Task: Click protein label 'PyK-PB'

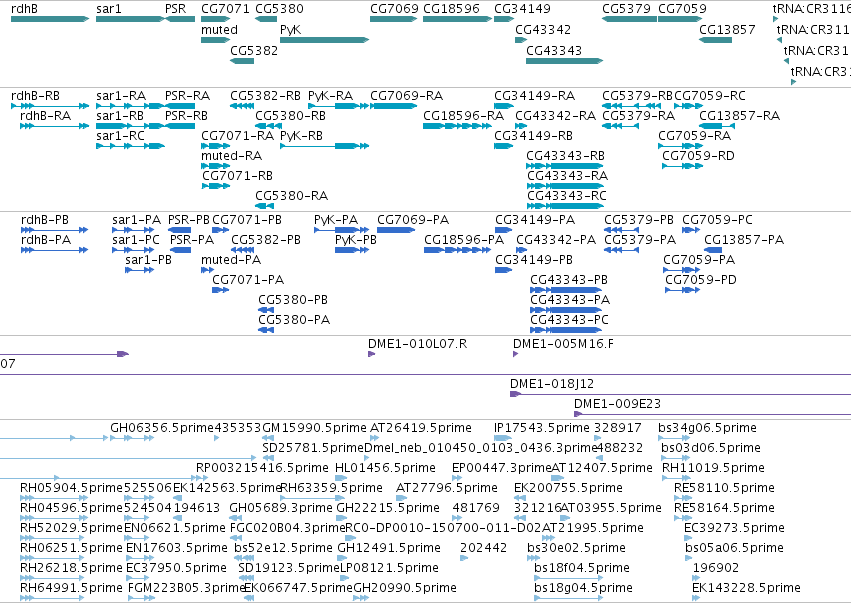Action: point(355,240)
